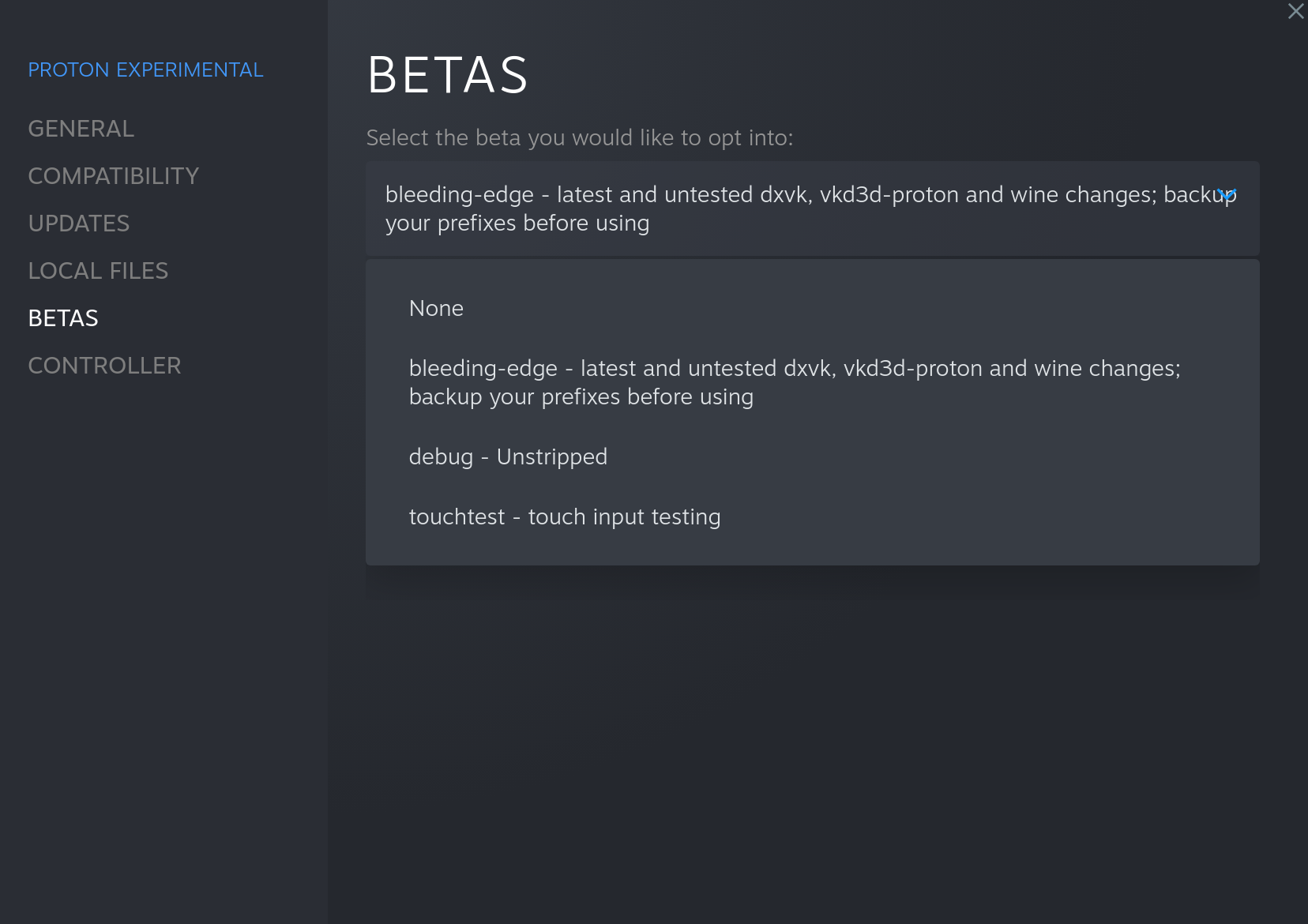The width and height of the screenshot is (1308, 924).
Task: Go to the Updates tab
Action: click(79, 223)
